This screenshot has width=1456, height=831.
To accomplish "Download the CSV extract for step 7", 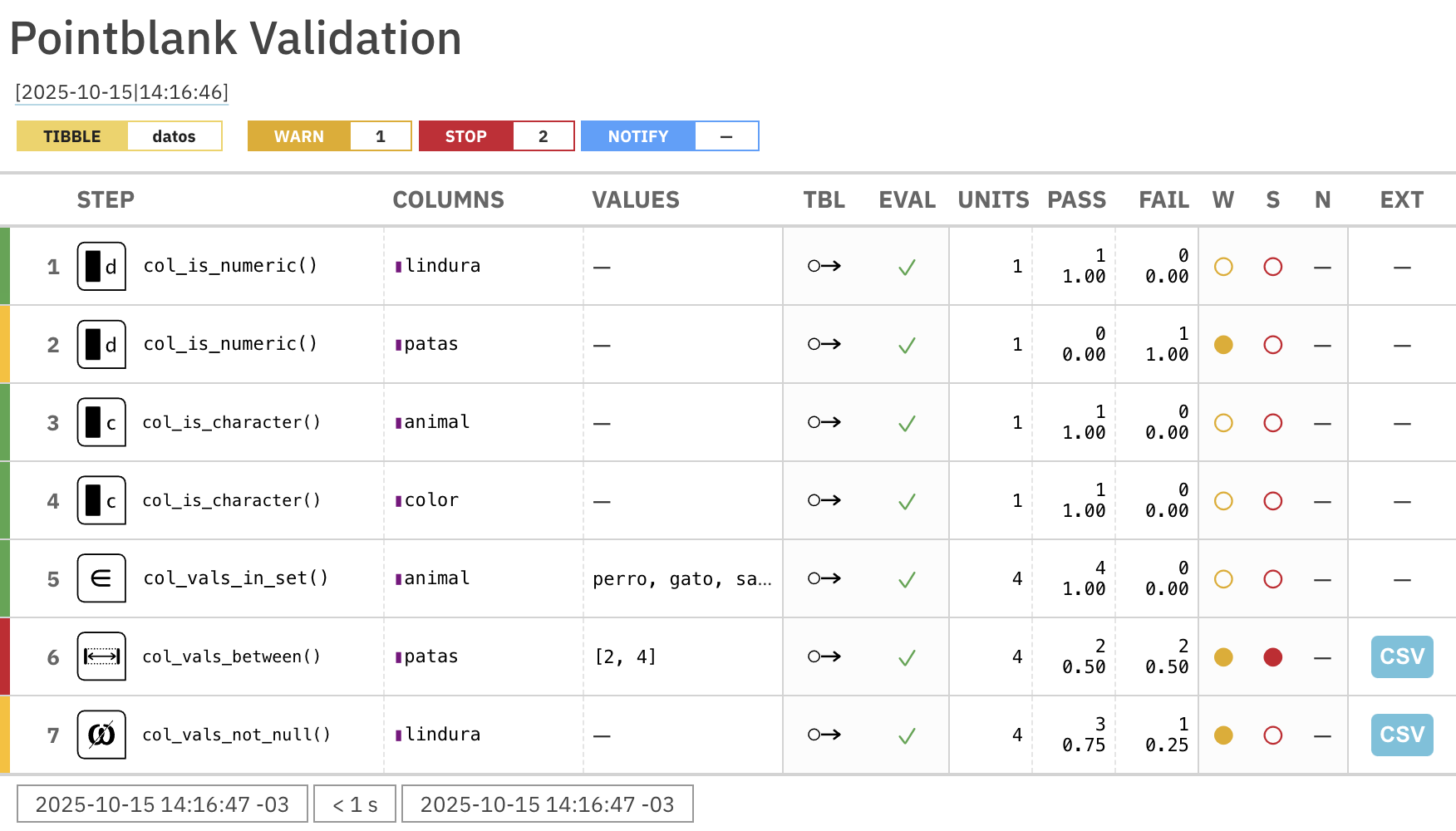I will pyautogui.click(x=1402, y=735).
